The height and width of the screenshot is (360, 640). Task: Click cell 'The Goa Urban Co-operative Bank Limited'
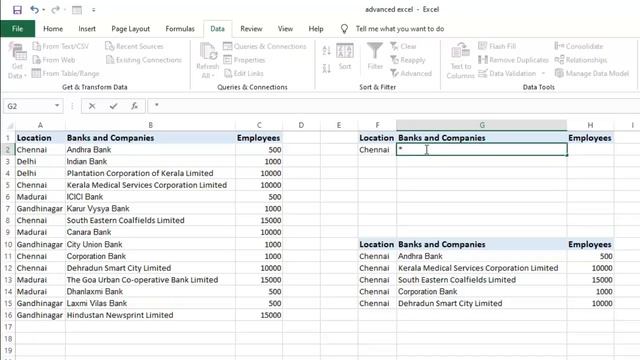pos(150,280)
